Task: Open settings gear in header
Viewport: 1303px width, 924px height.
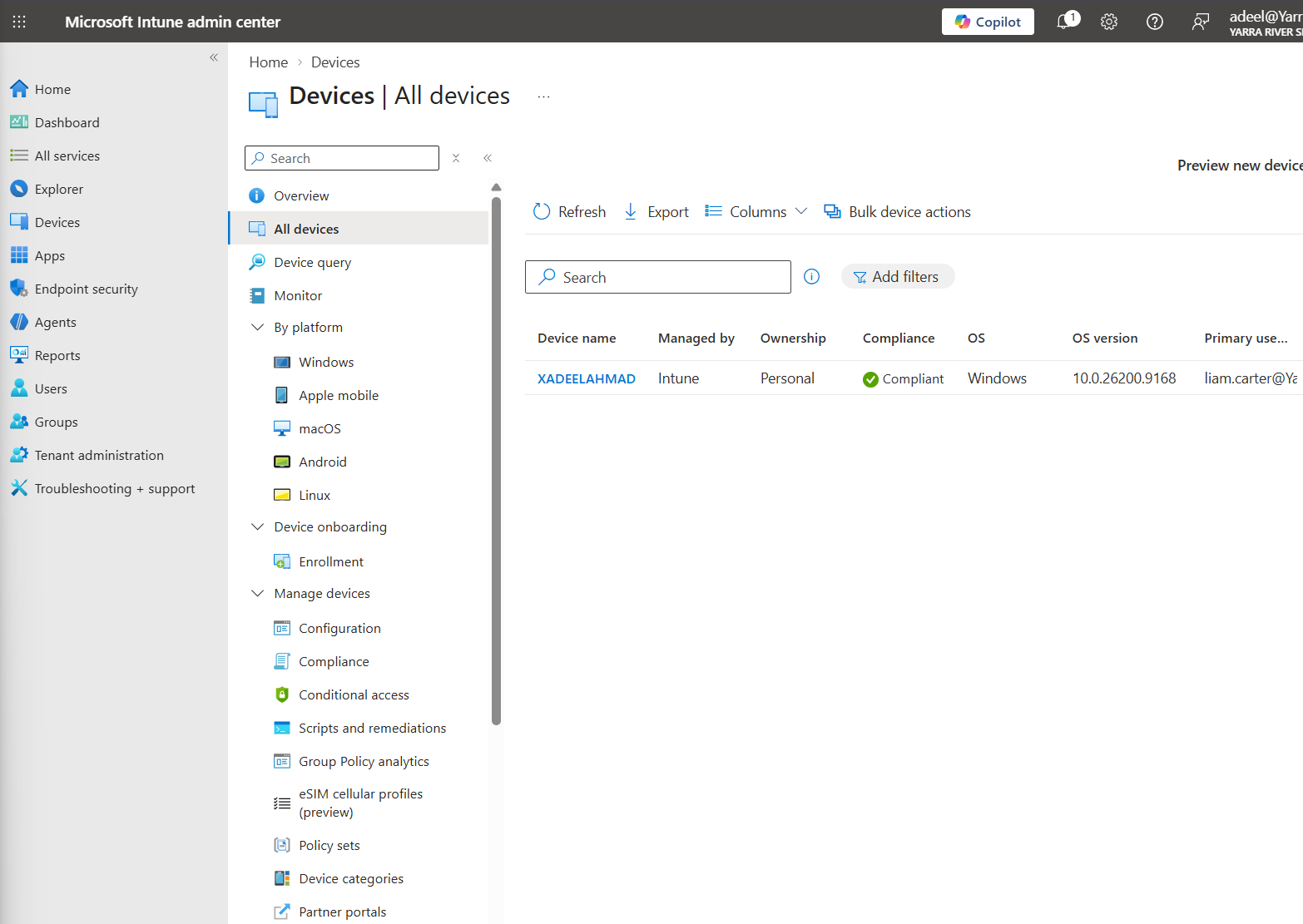Action: pos(1109,22)
